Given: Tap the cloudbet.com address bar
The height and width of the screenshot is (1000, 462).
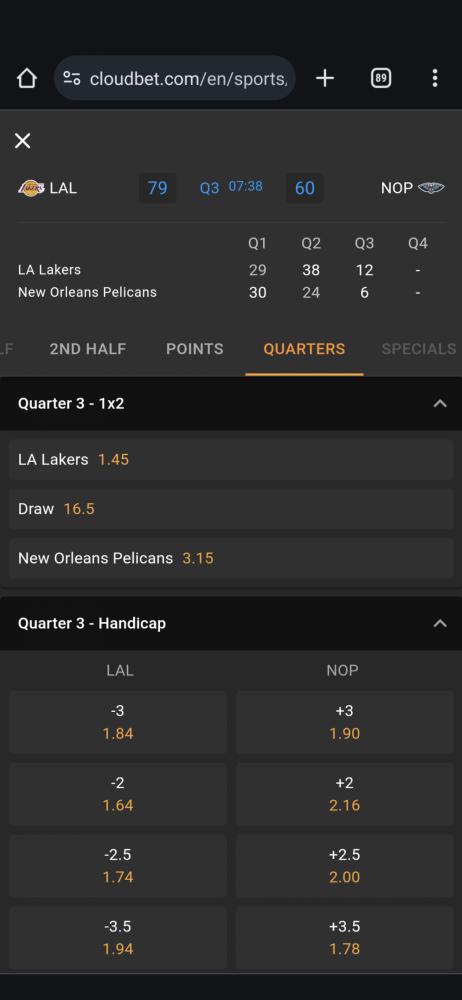Looking at the screenshot, I should [175, 78].
